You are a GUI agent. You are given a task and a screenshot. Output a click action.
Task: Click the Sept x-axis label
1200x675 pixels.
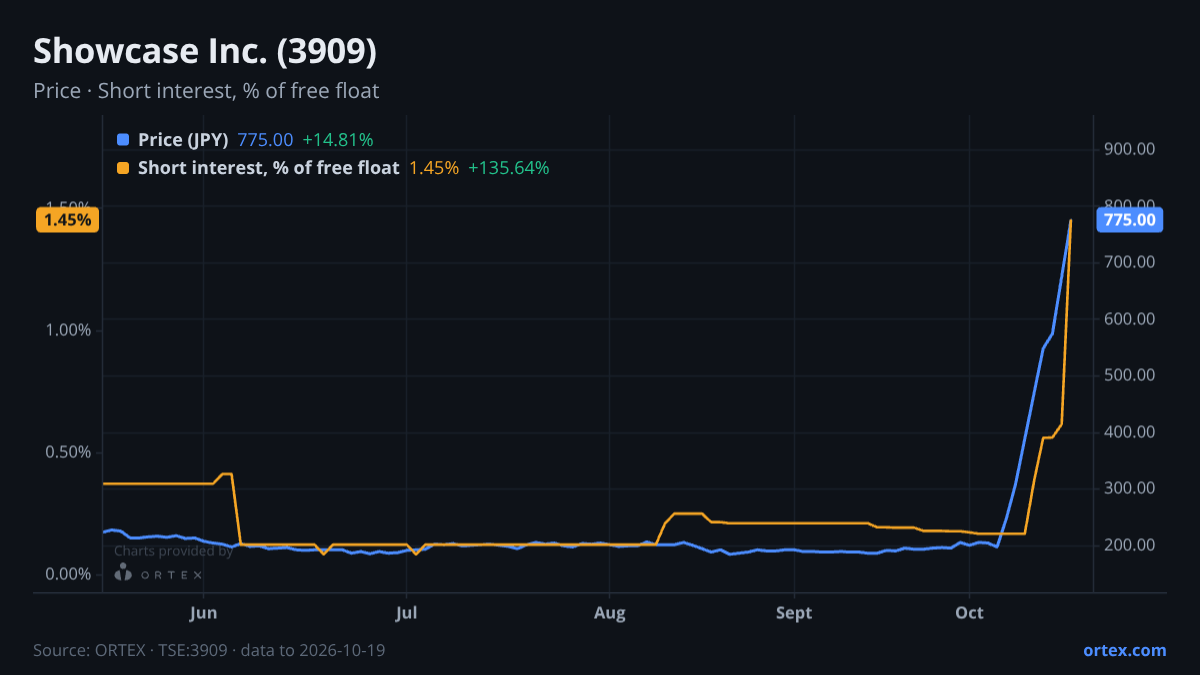coord(794,613)
